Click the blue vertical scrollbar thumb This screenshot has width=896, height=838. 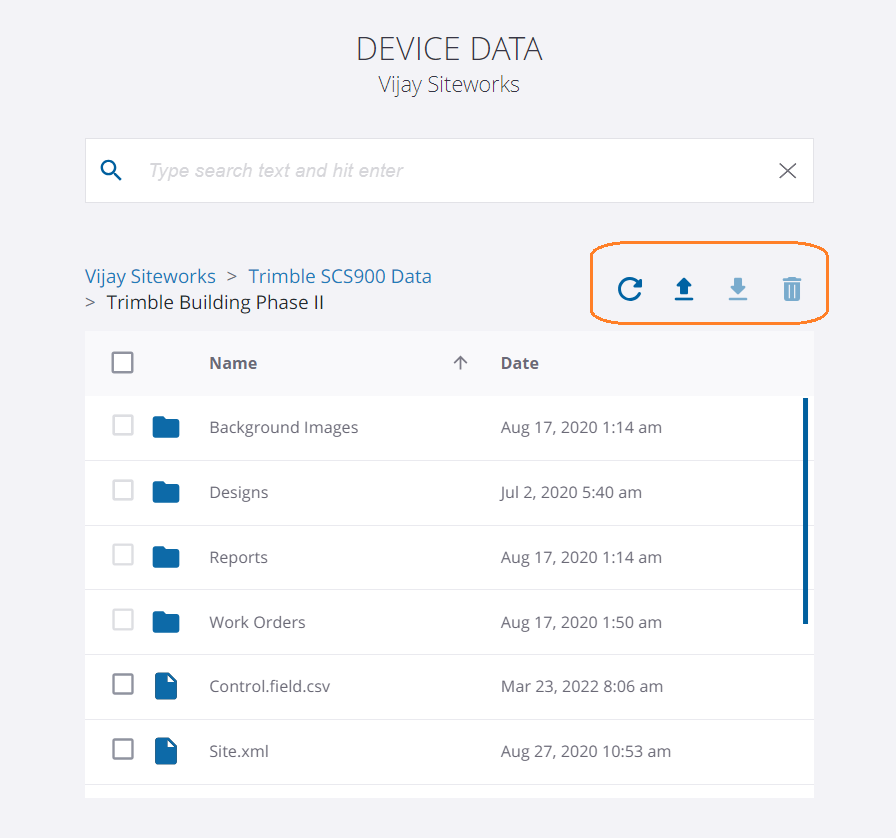click(x=805, y=511)
